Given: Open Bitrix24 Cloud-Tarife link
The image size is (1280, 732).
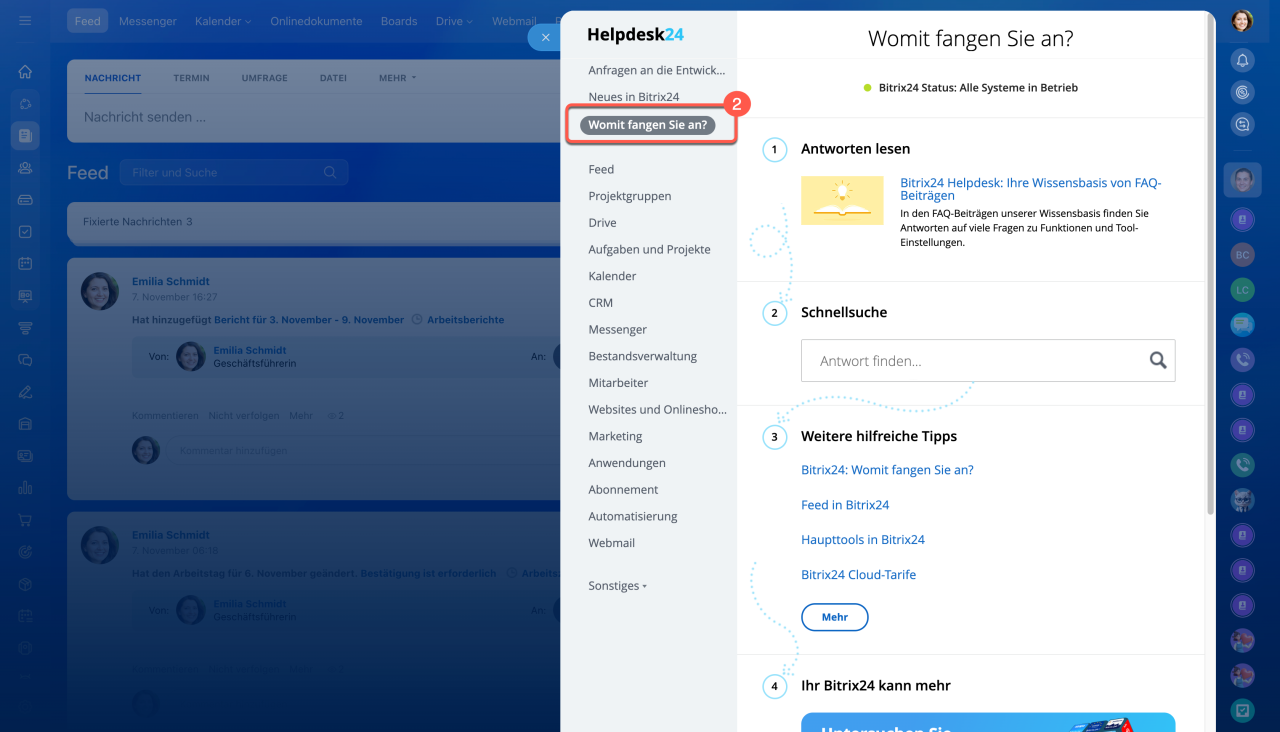Looking at the screenshot, I should [x=858, y=575].
